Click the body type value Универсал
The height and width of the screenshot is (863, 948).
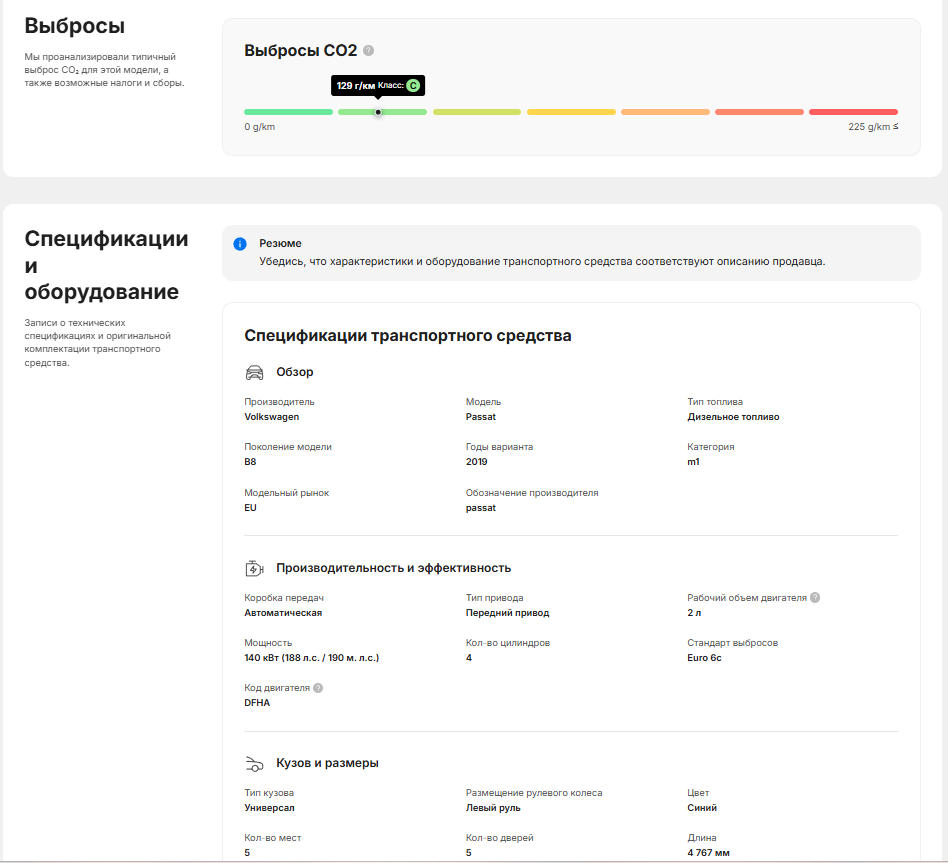click(x=269, y=807)
